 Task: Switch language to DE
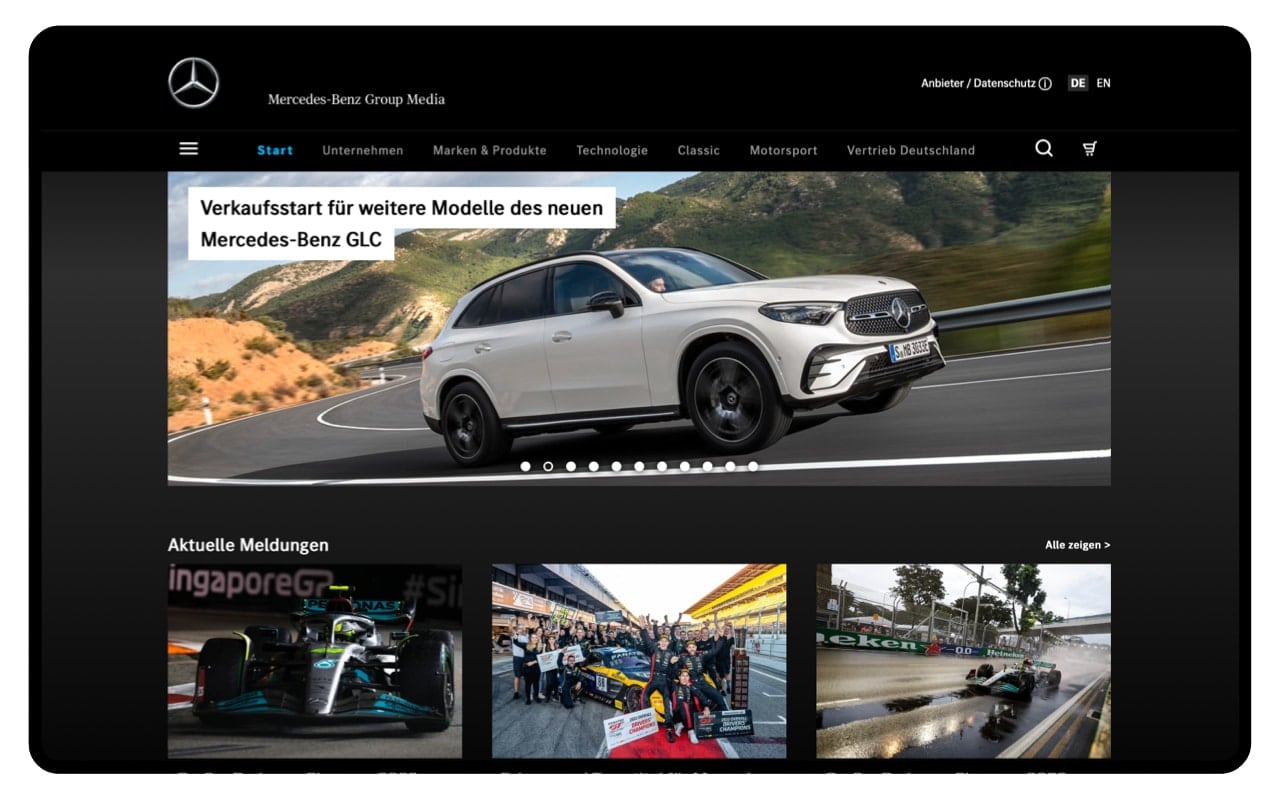(1077, 83)
